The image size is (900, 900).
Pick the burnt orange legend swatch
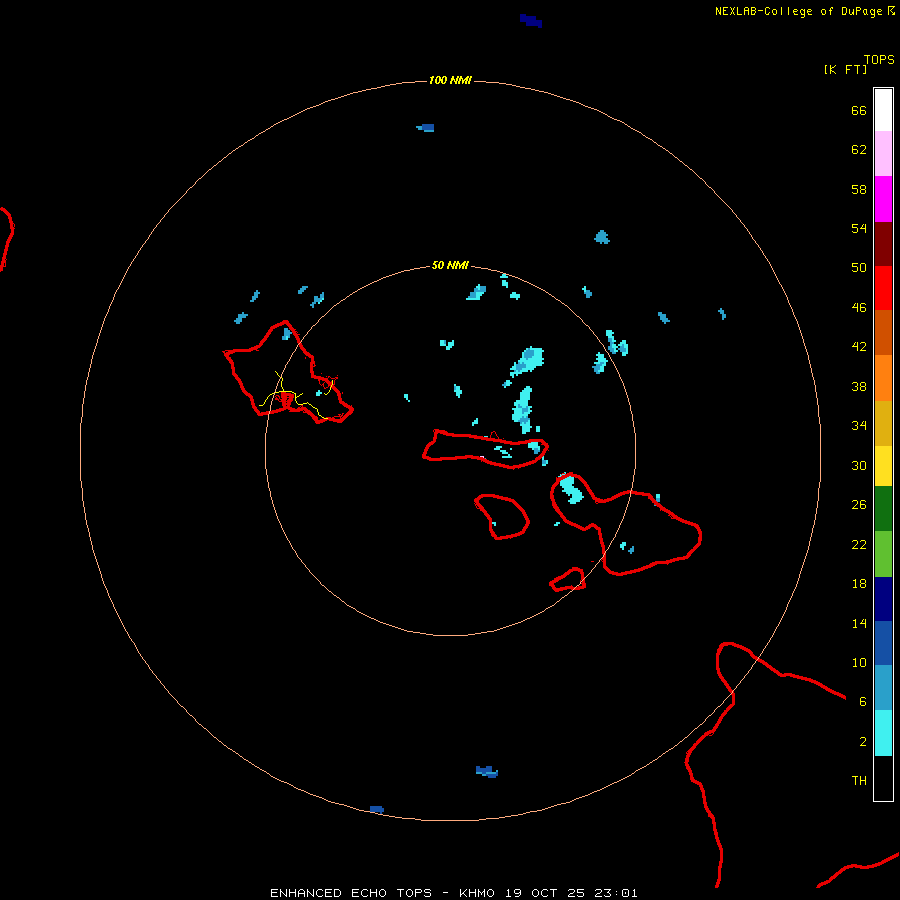click(x=883, y=333)
